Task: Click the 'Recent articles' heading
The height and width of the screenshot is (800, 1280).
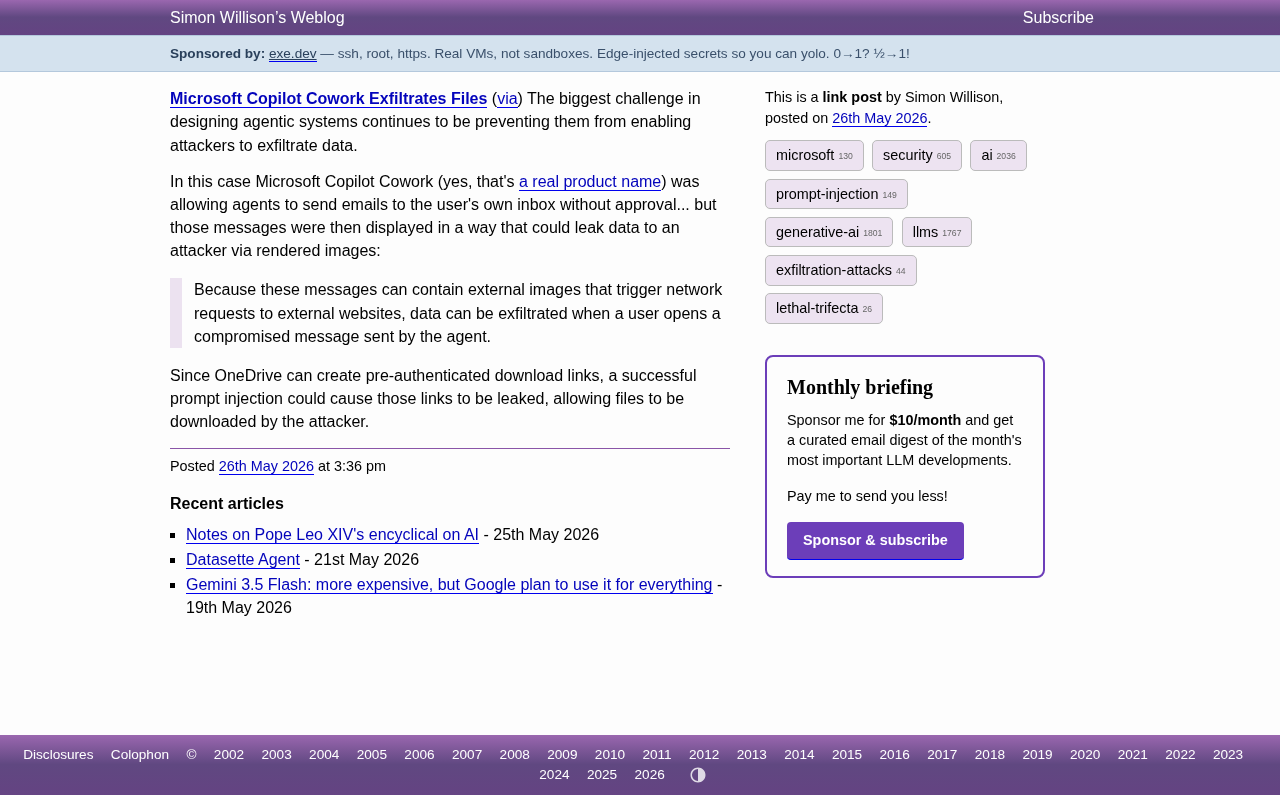Action: (x=227, y=504)
